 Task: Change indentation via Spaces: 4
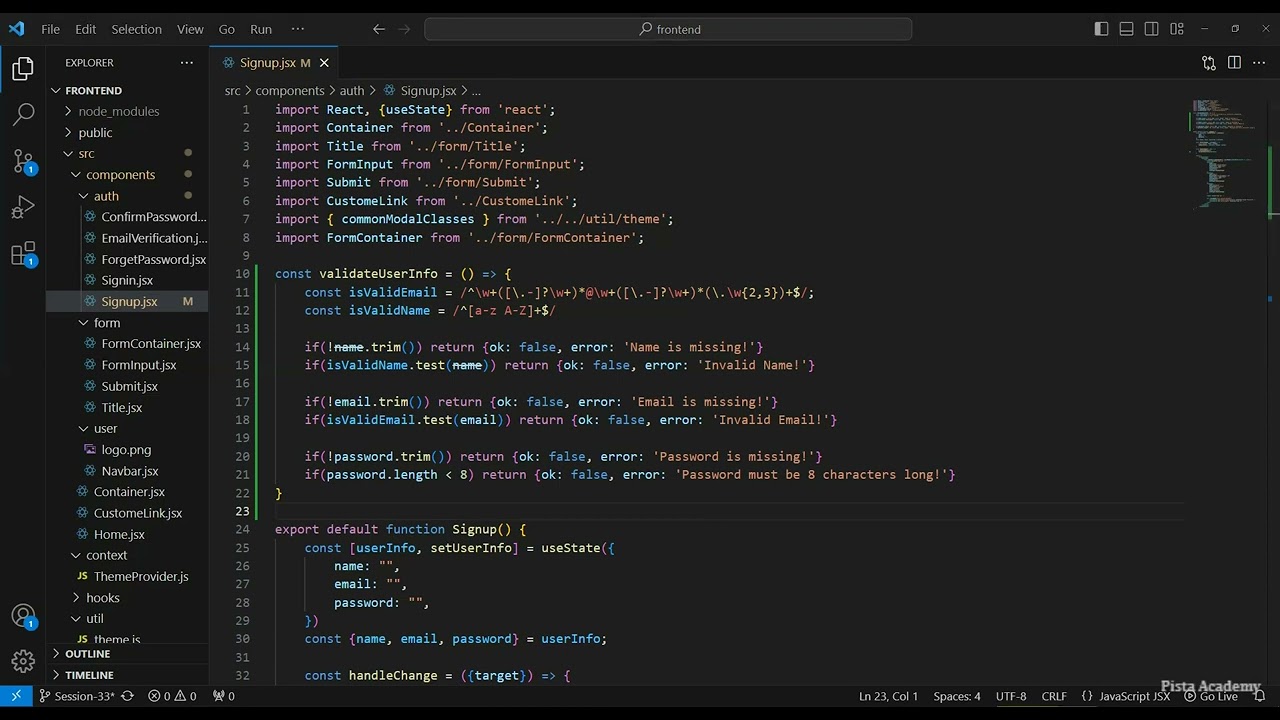tap(957, 696)
